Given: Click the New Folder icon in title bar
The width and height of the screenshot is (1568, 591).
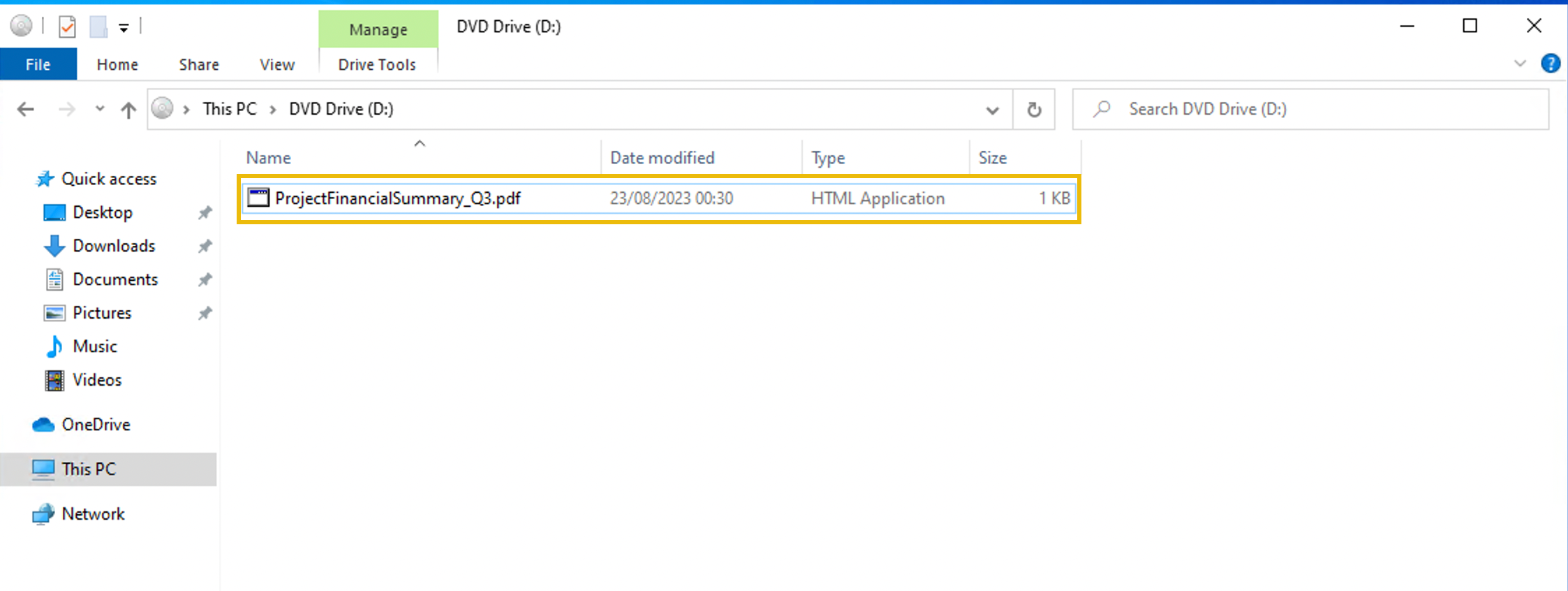Looking at the screenshot, I should click(x=98, y=27).
